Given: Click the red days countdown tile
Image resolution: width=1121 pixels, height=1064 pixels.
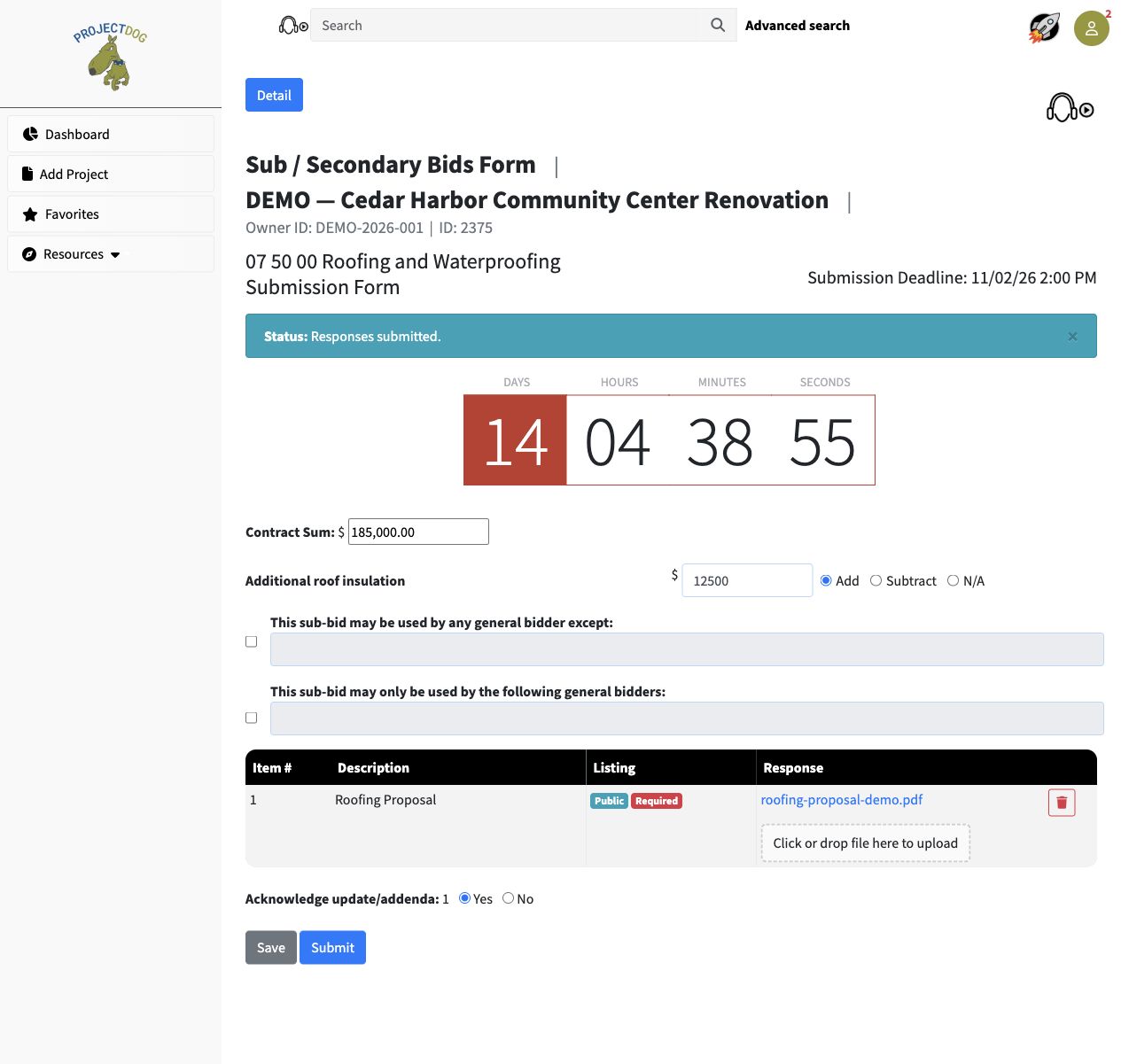Looking at the screenshot, I should click(515, 440).
